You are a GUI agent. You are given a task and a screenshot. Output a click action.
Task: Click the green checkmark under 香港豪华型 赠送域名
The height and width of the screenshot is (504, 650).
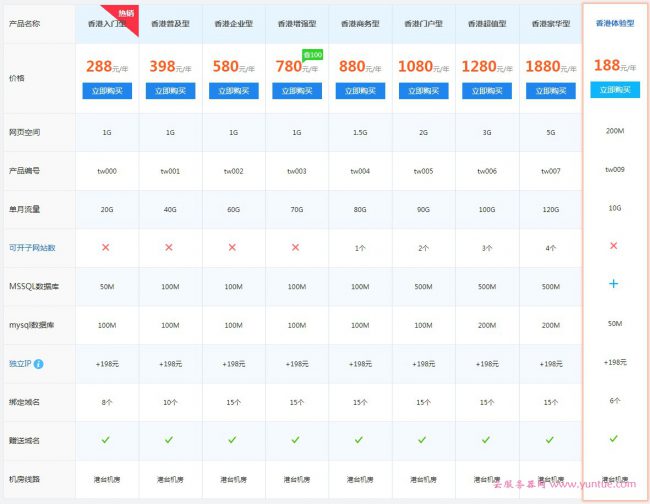(551, 439)
